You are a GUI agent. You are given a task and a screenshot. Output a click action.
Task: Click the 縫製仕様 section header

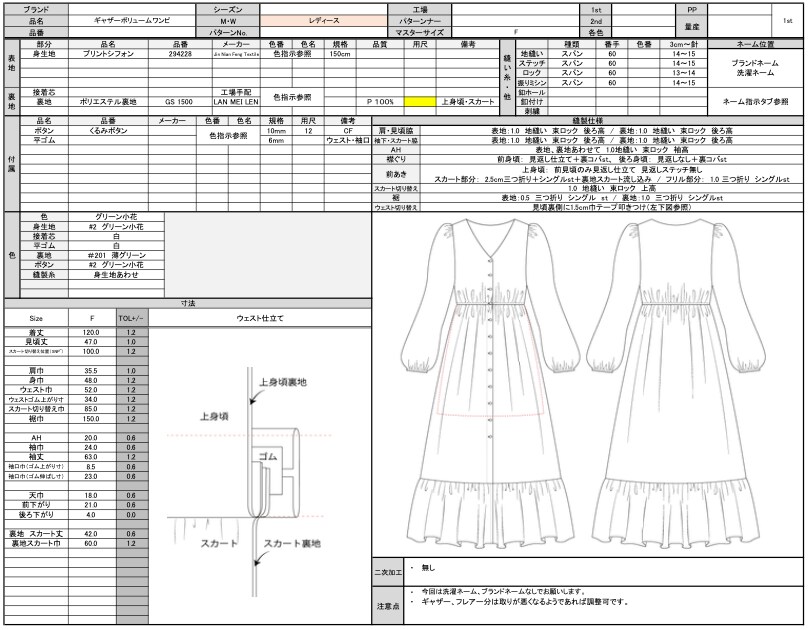point(587,121)
